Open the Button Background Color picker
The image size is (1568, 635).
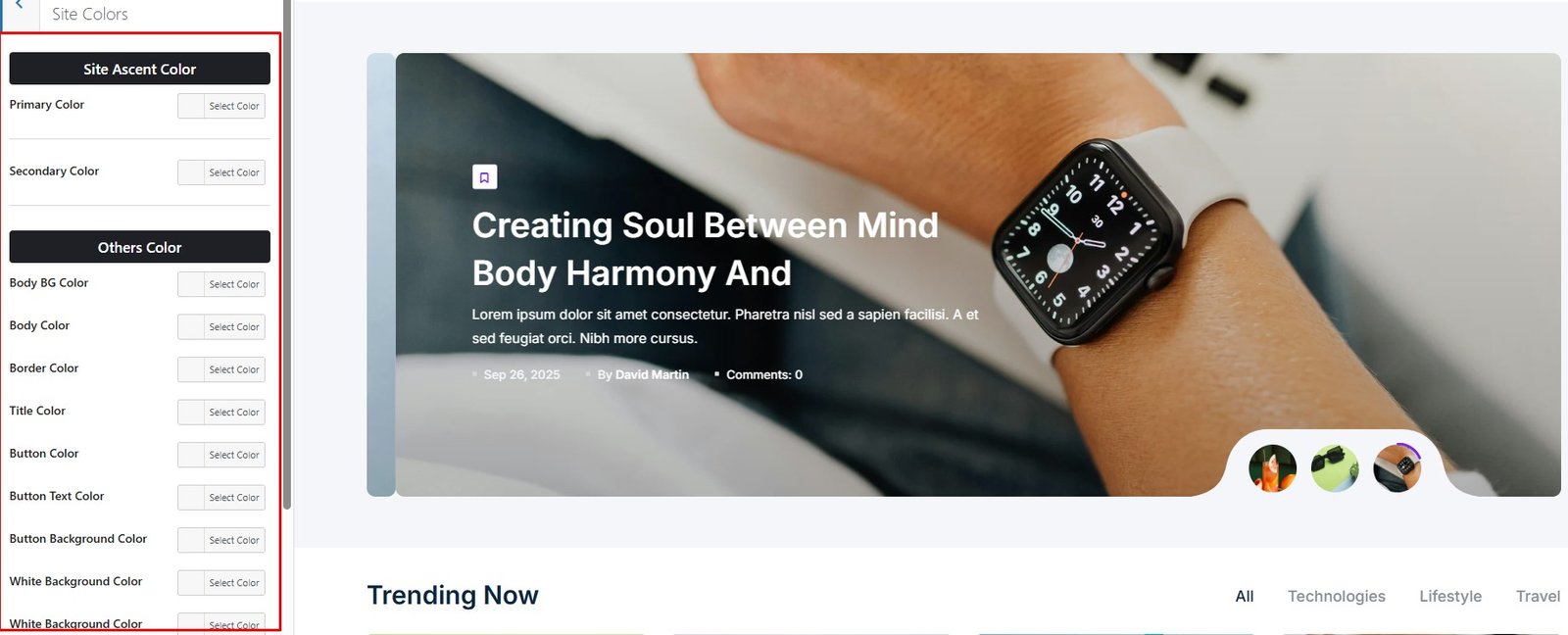point(221,540)
